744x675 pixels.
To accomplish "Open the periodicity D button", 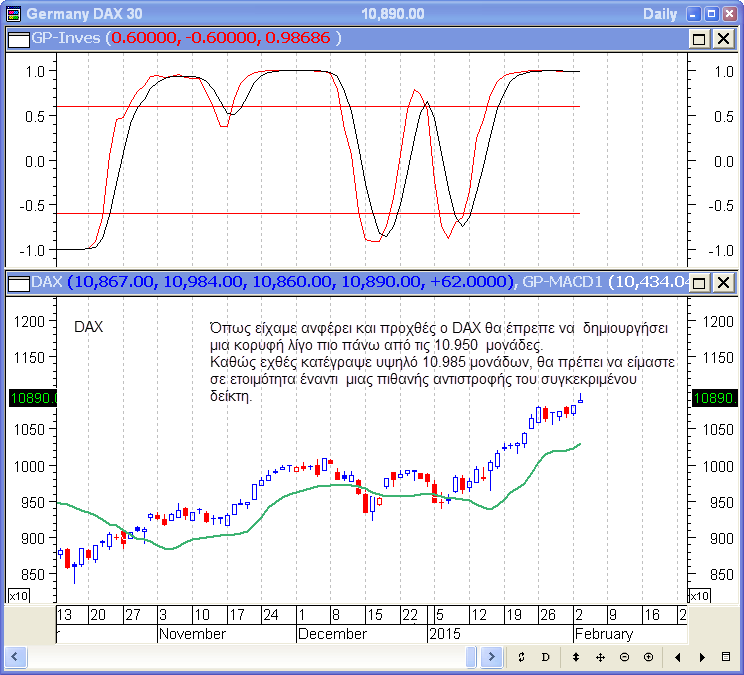I will pos(545,657).
